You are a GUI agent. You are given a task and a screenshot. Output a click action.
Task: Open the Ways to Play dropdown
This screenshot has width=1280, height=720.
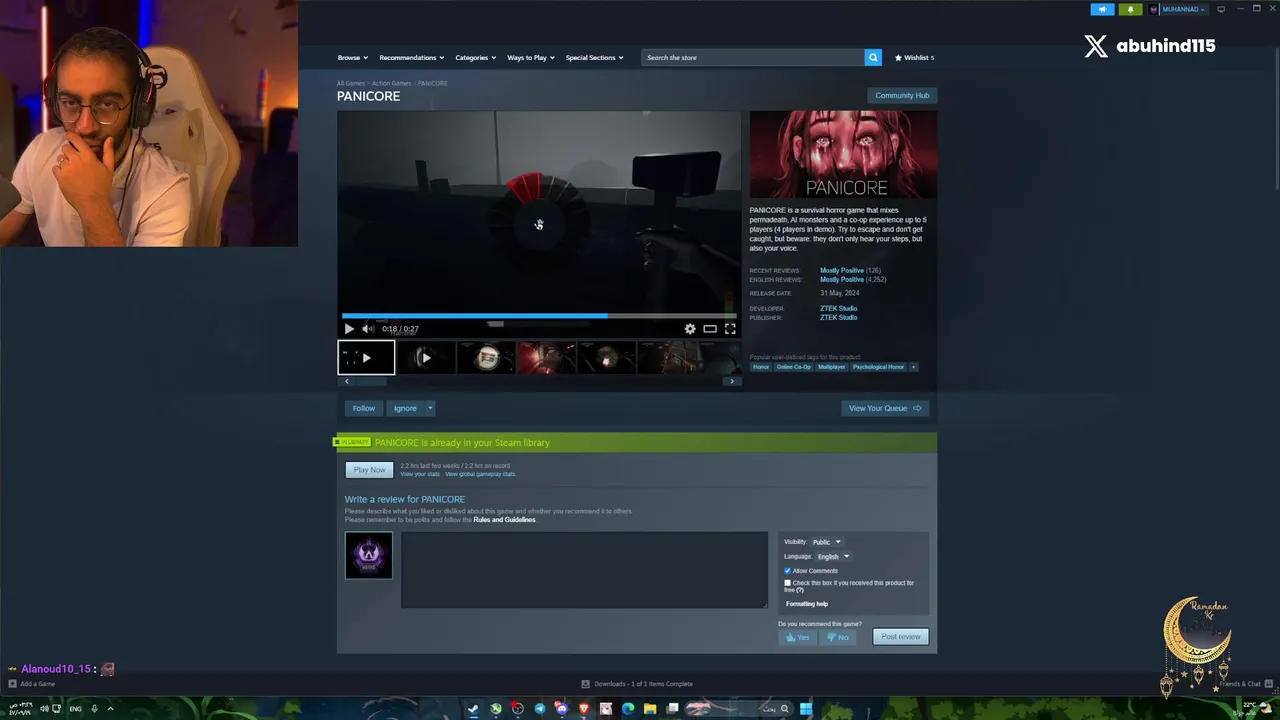(x=531, y=57)
